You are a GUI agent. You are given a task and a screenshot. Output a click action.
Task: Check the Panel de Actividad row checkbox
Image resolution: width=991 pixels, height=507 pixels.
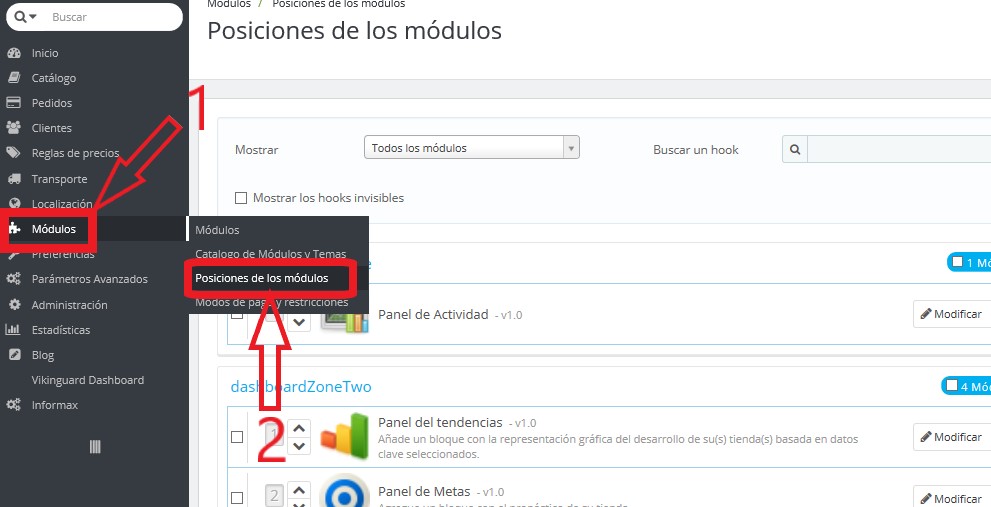click(236, 314)
